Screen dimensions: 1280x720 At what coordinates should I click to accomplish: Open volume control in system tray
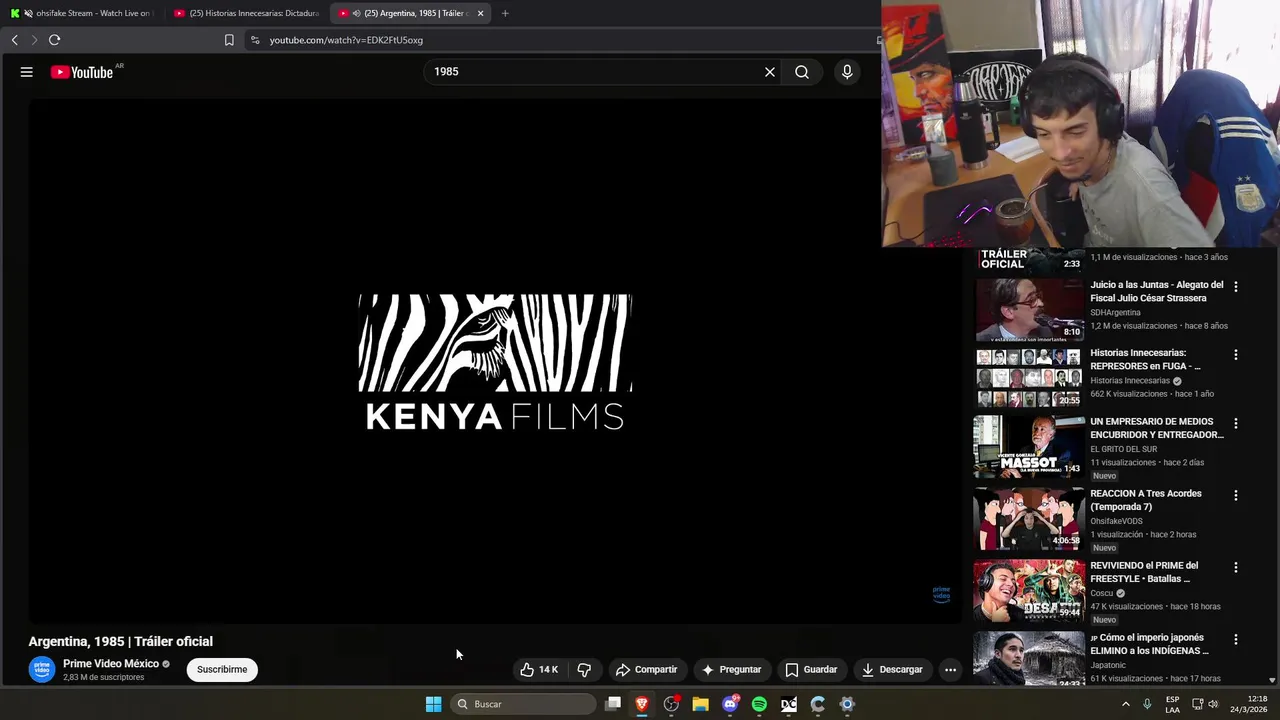pos(1214,704)
